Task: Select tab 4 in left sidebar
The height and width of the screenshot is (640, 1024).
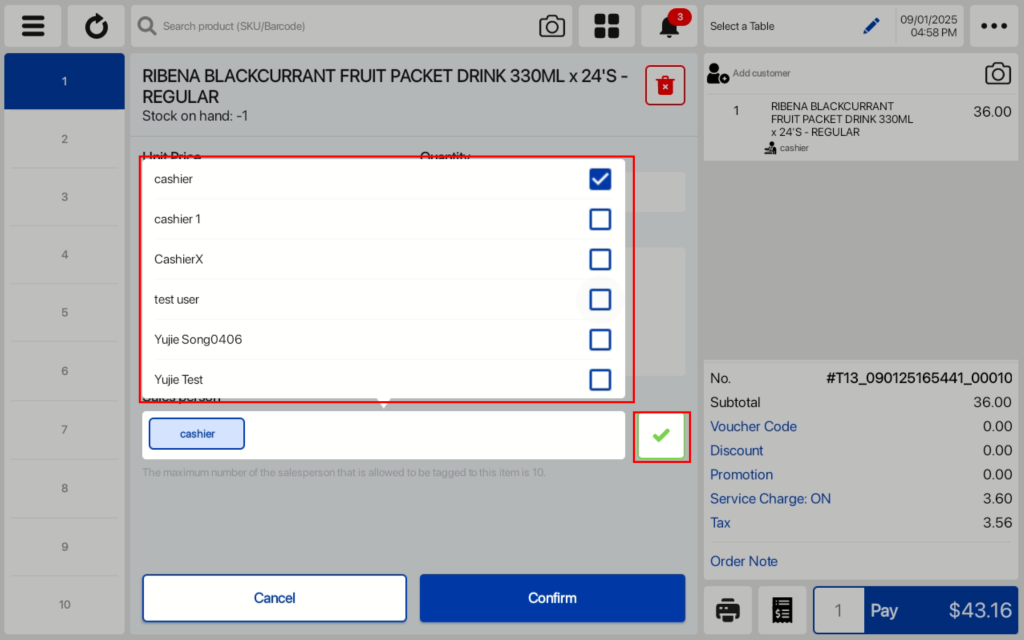Action: (x=64, y=255)
